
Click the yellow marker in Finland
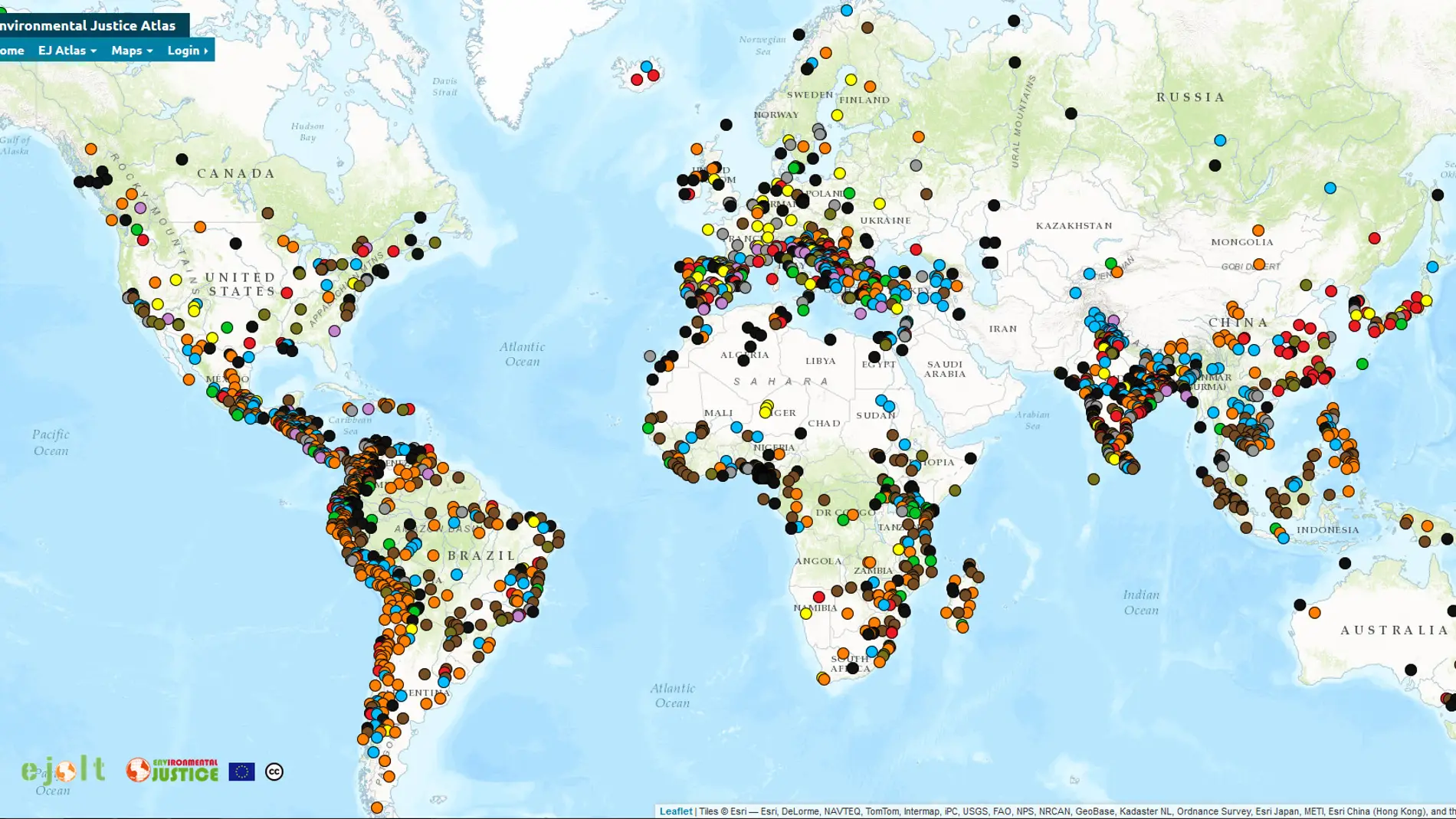(851, 80)
